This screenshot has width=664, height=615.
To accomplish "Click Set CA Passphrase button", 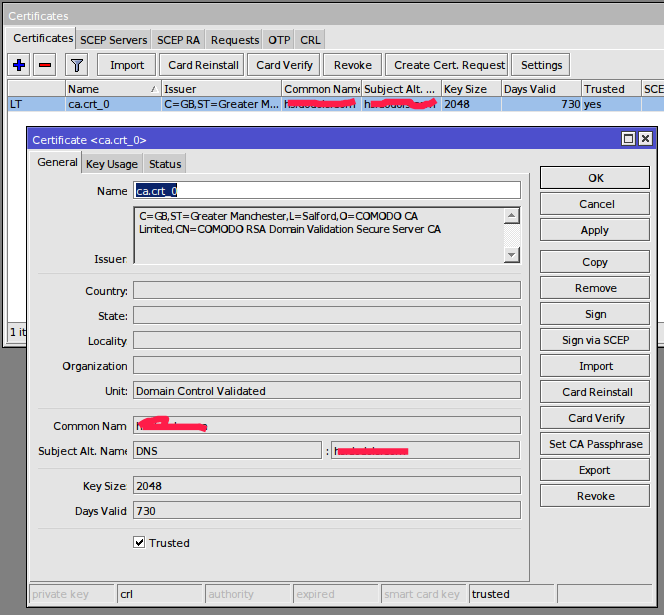I will coord(595,444).
